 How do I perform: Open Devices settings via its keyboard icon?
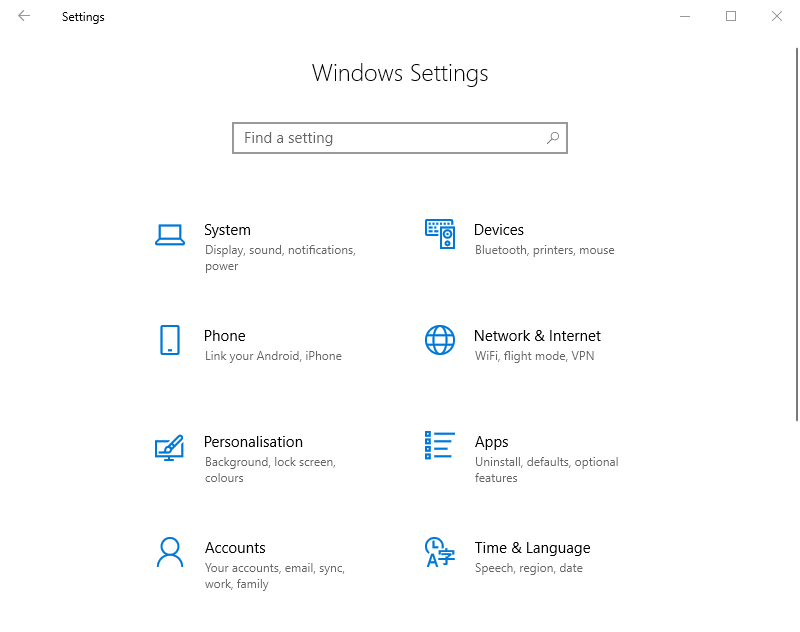(x=440, y=234)
